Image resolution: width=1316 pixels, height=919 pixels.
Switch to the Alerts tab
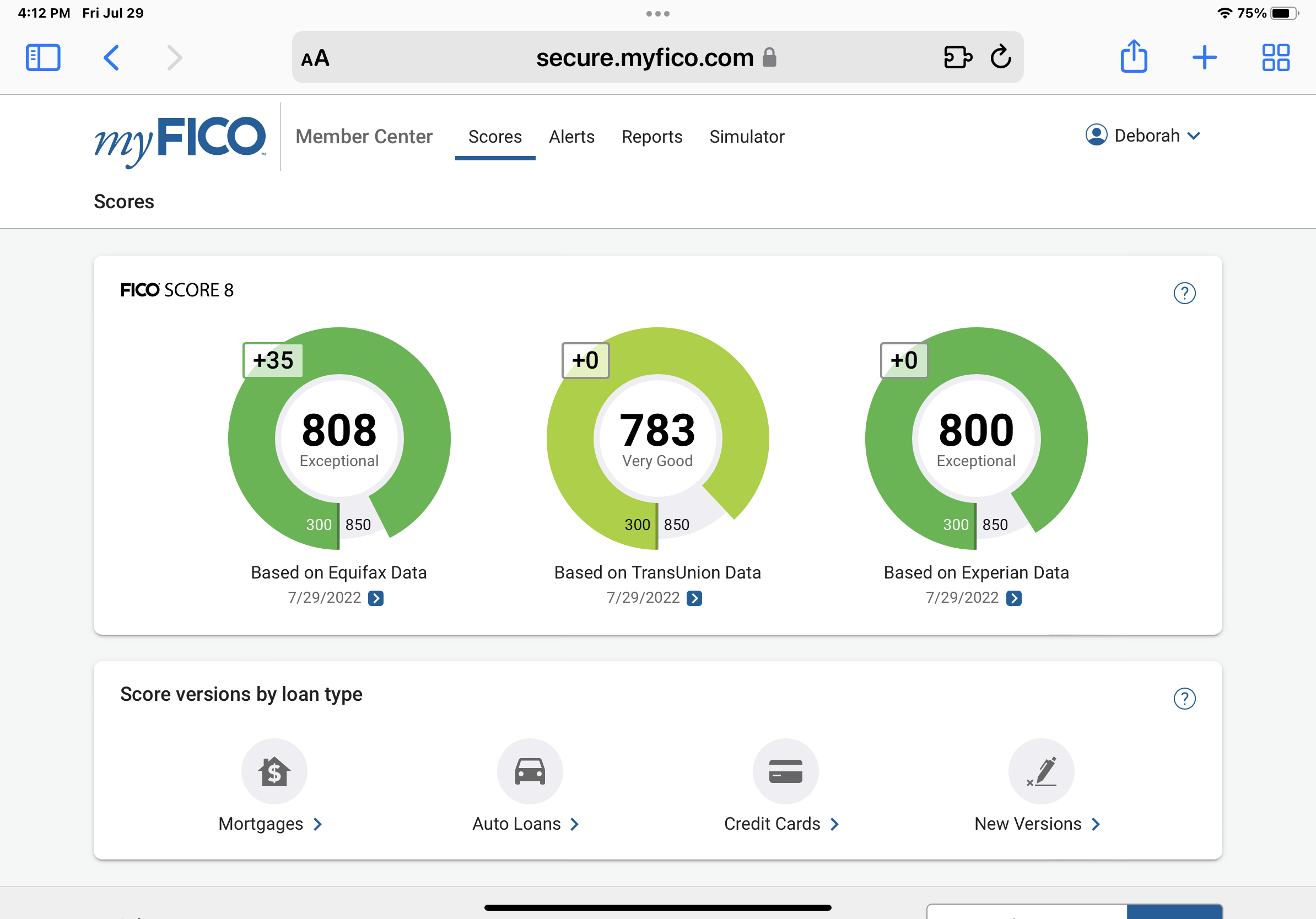[571, 137]
